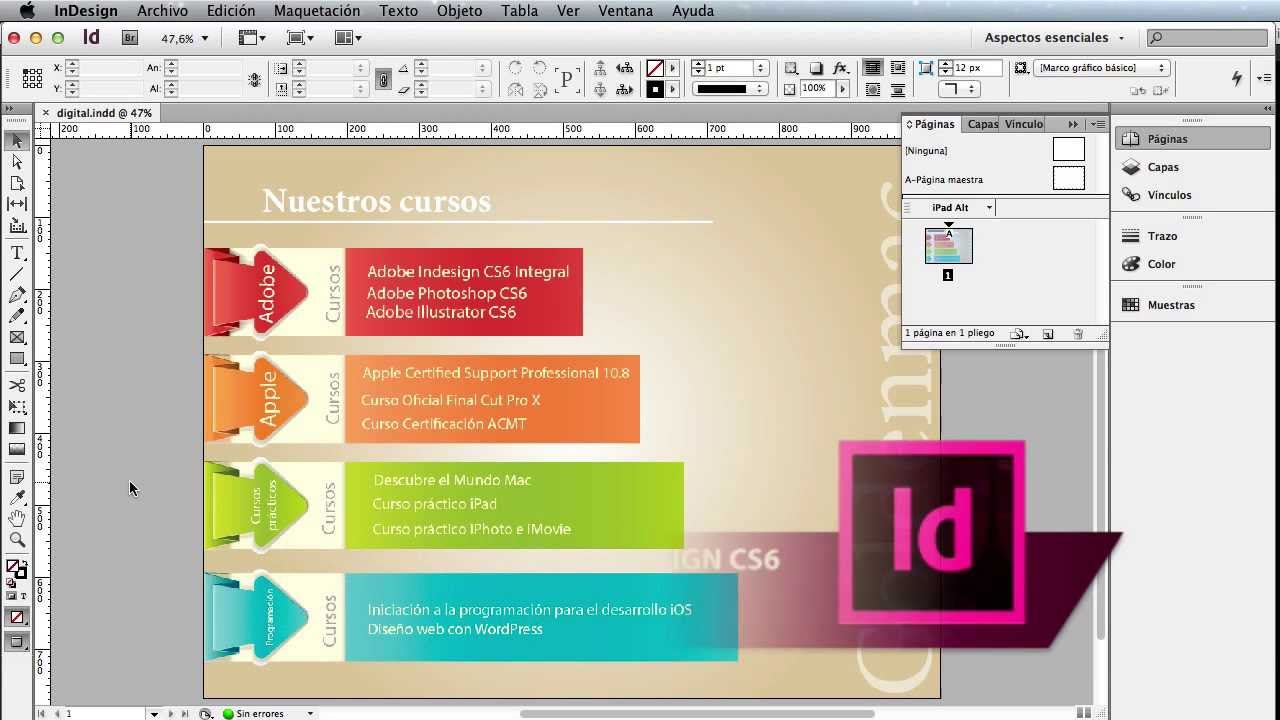Toggle no text wrap option

coord(873,68)
